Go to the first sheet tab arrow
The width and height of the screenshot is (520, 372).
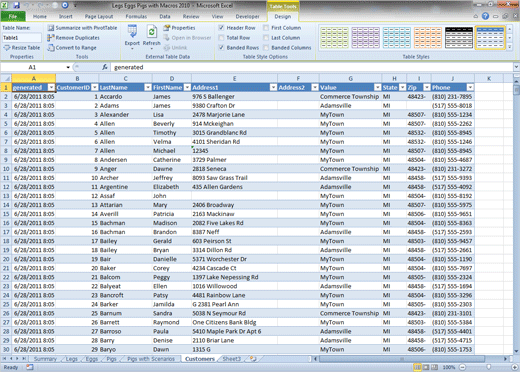click(x=5, y=359)
